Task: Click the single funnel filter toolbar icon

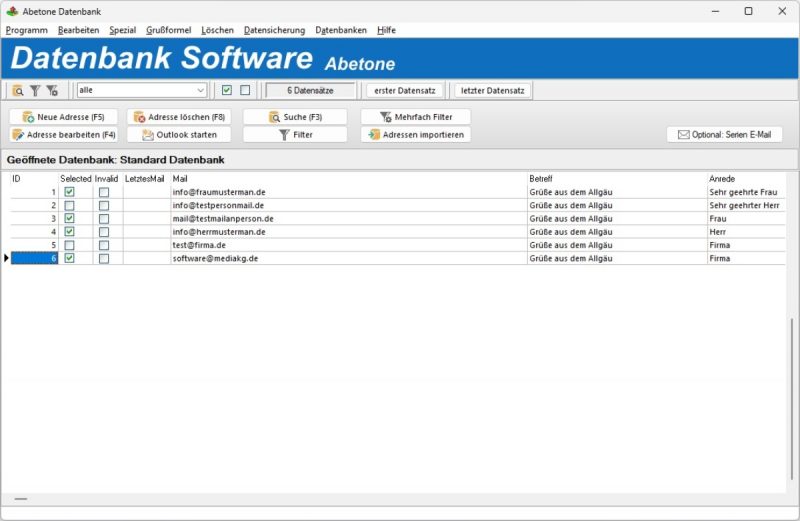Action: pos(35,91)
